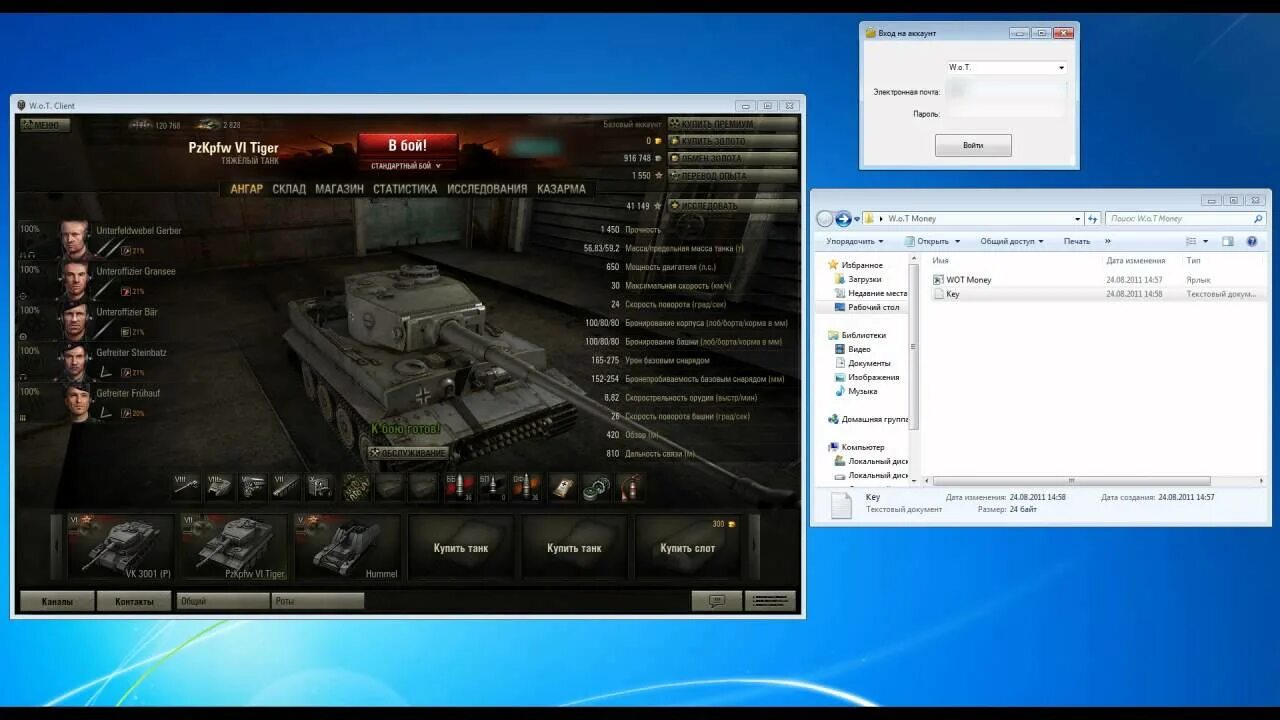Open the Обслуживание service button
Image resolution: width=1280 pixels, height=720 pixels.
[x=408, y=453]
